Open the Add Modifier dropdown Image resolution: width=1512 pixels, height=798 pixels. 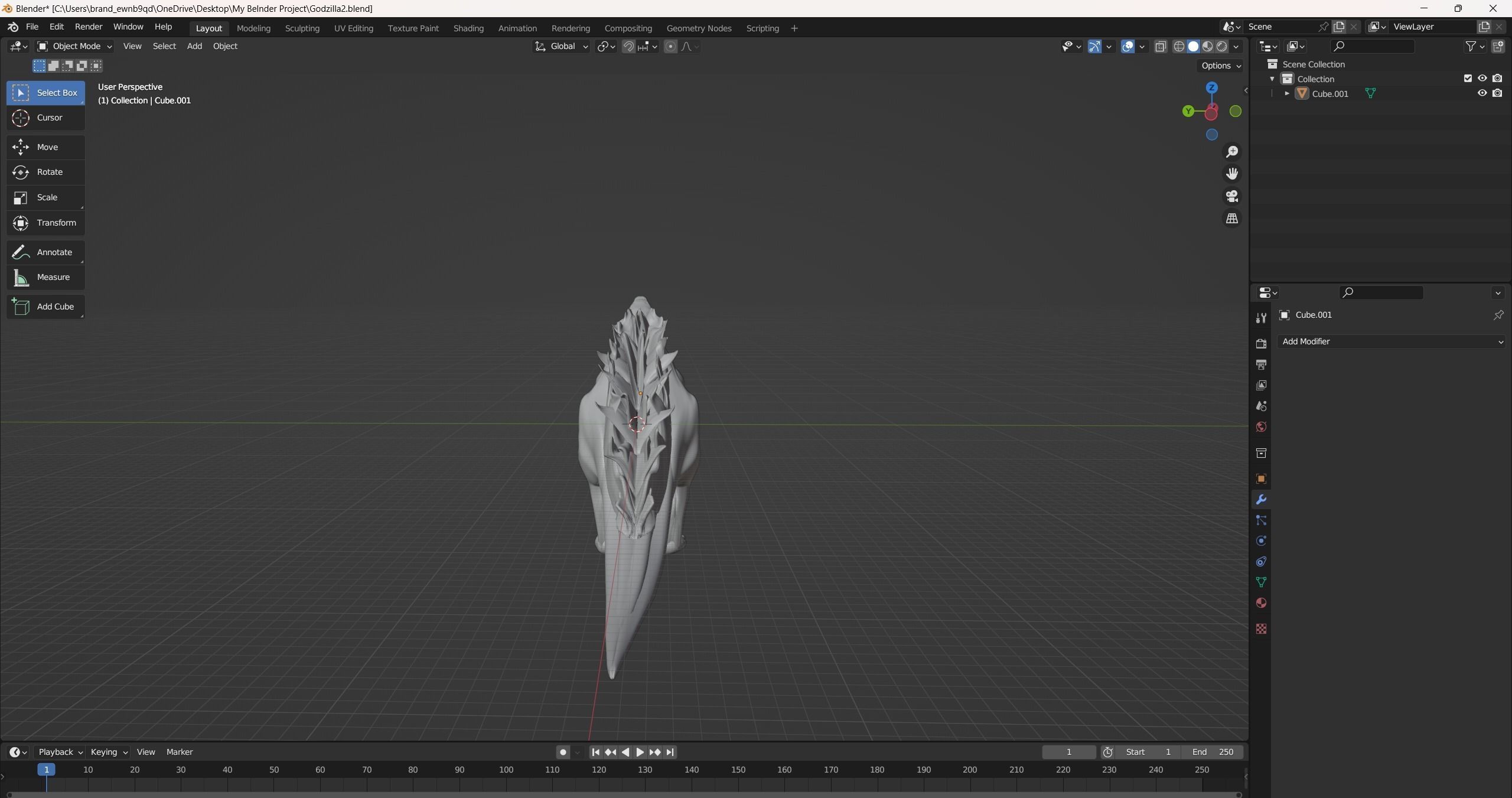(x=1392, y=341)
